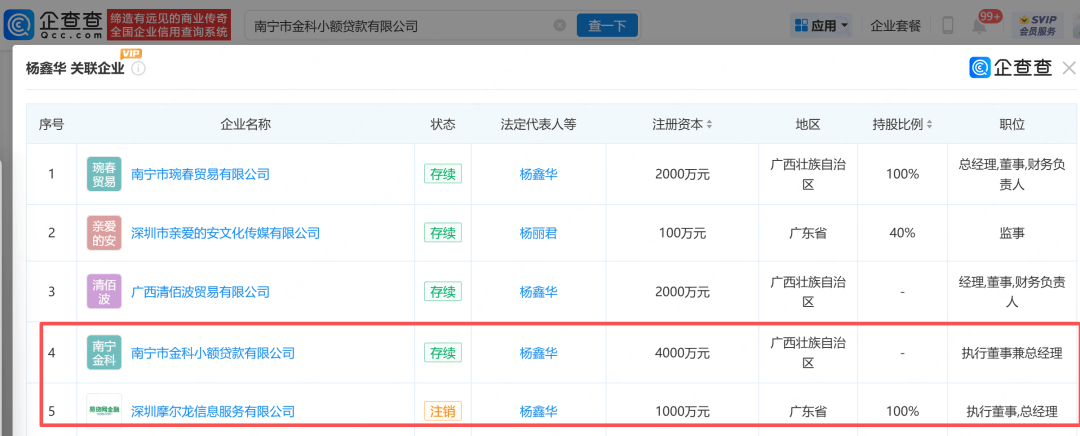This screenshot has width=1080, height=436.
Task: Click the 企业名称 column header
Action: [x=245, y=125]
